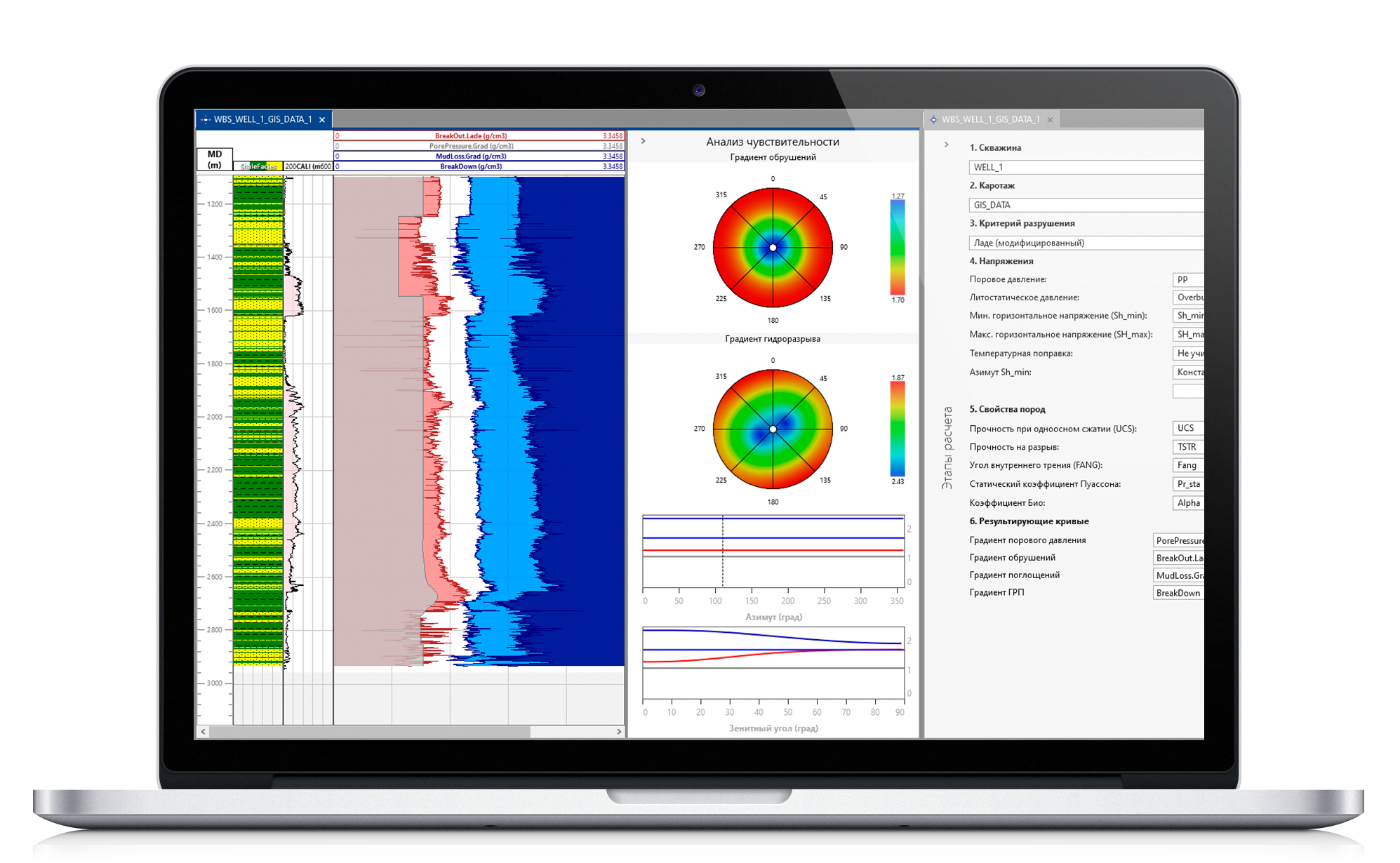The width and height of the screenshot is (1400, 863).
Task: Open the Угол внутреннего трения field Fang
Action: tap(1188, 465)
